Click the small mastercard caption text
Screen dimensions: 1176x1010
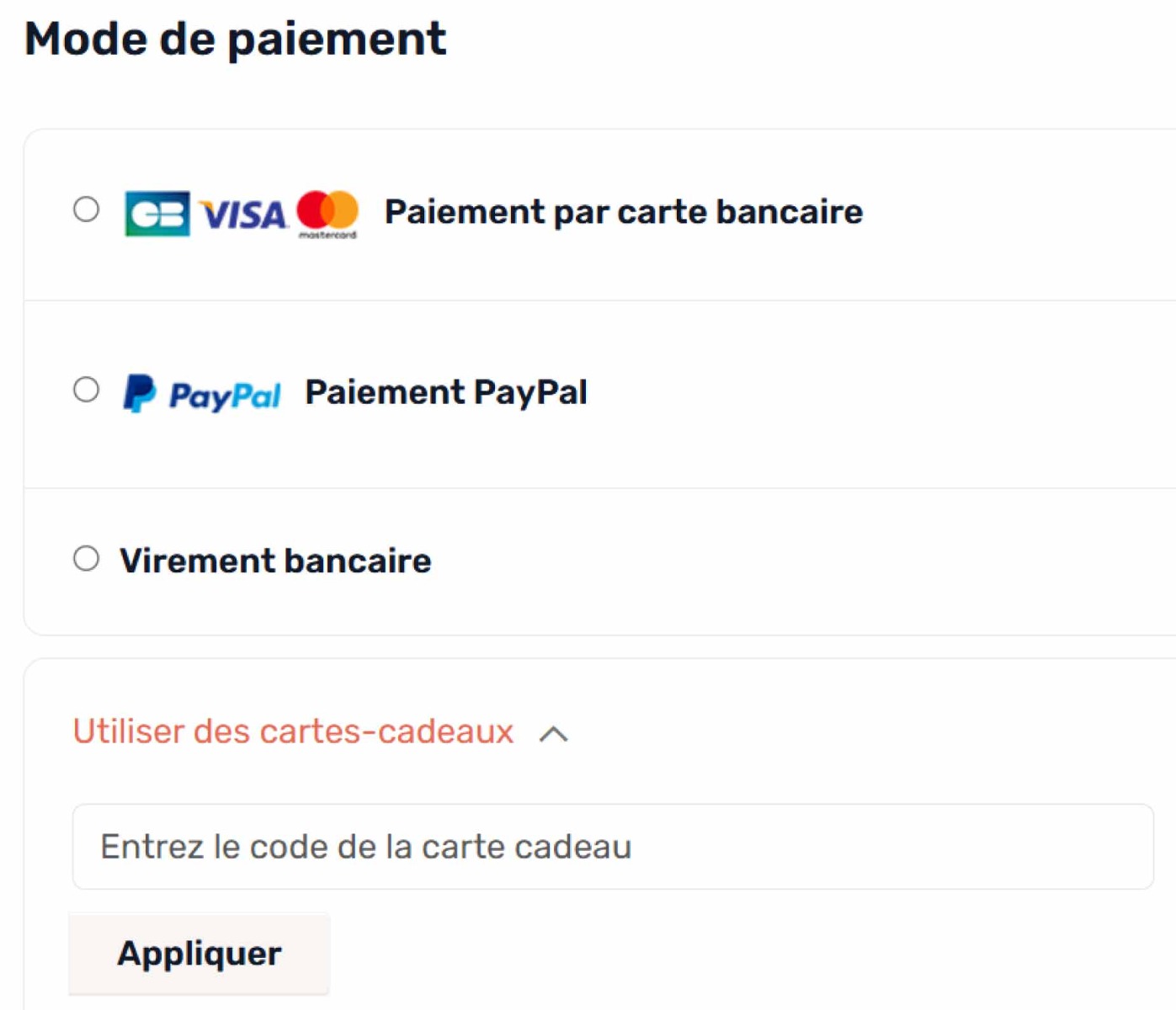(x=327, y=236)
